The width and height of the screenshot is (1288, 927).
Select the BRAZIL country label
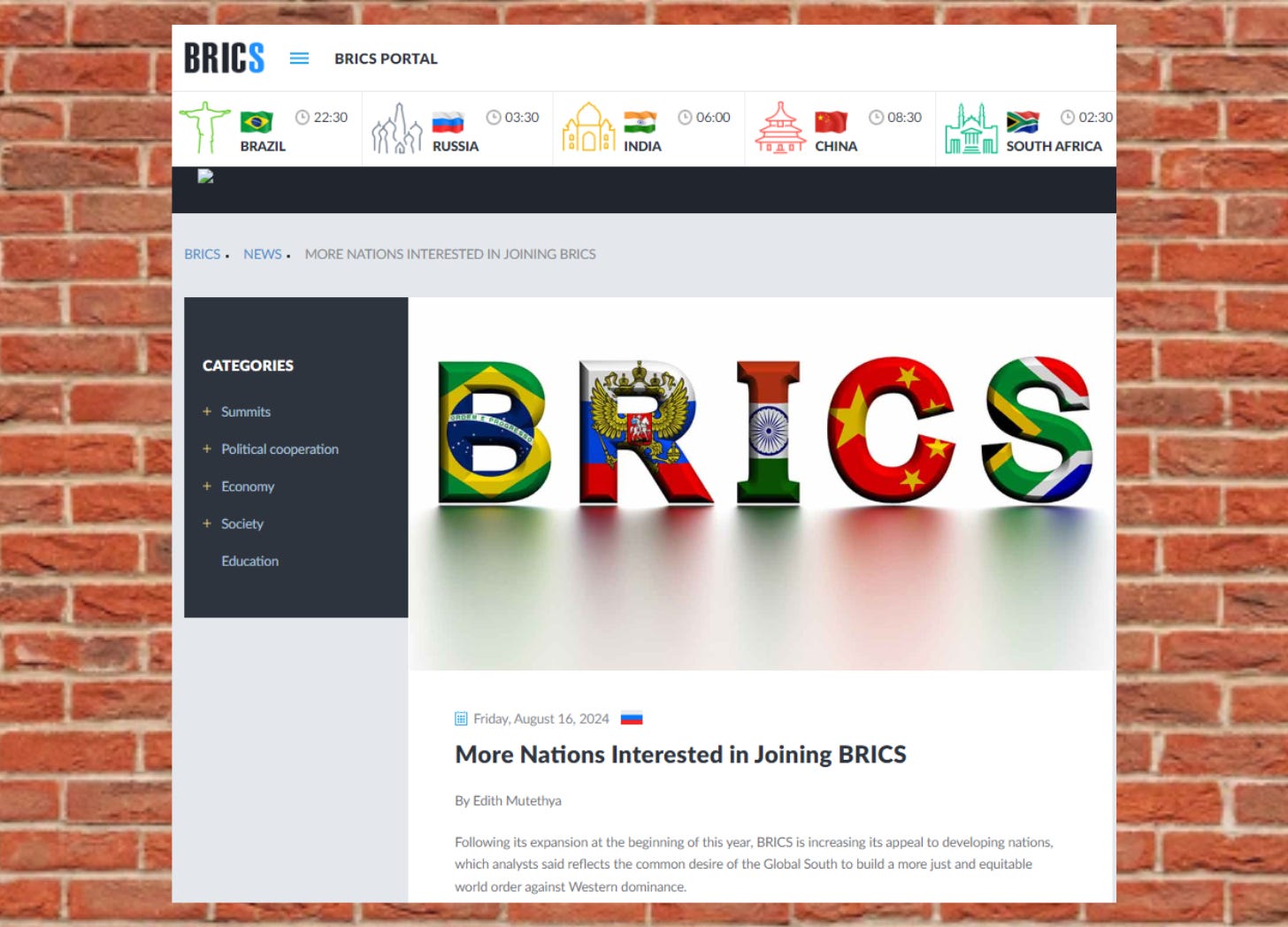tap(263, 146)
